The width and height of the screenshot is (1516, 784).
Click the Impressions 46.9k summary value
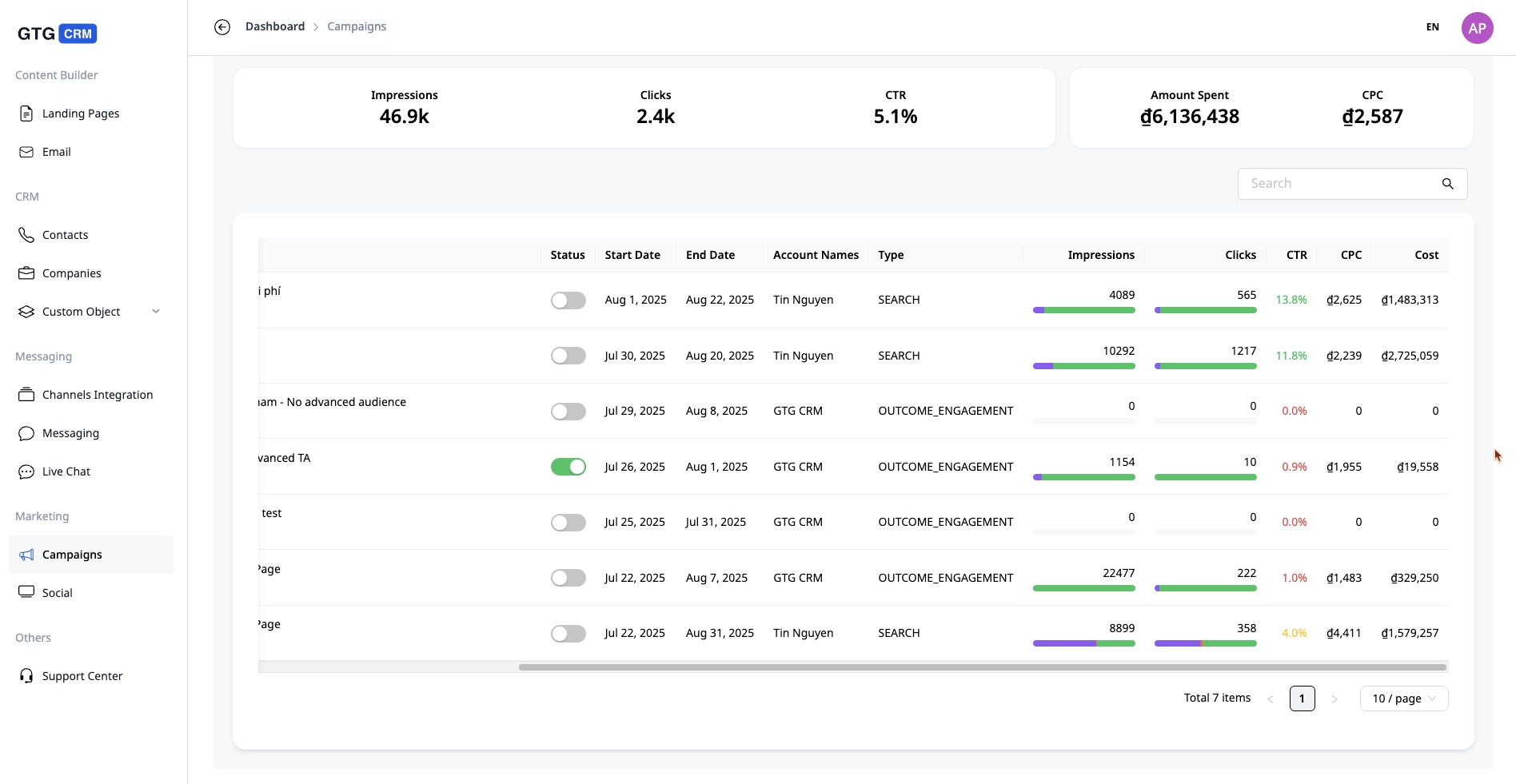[x=405, y=117]
